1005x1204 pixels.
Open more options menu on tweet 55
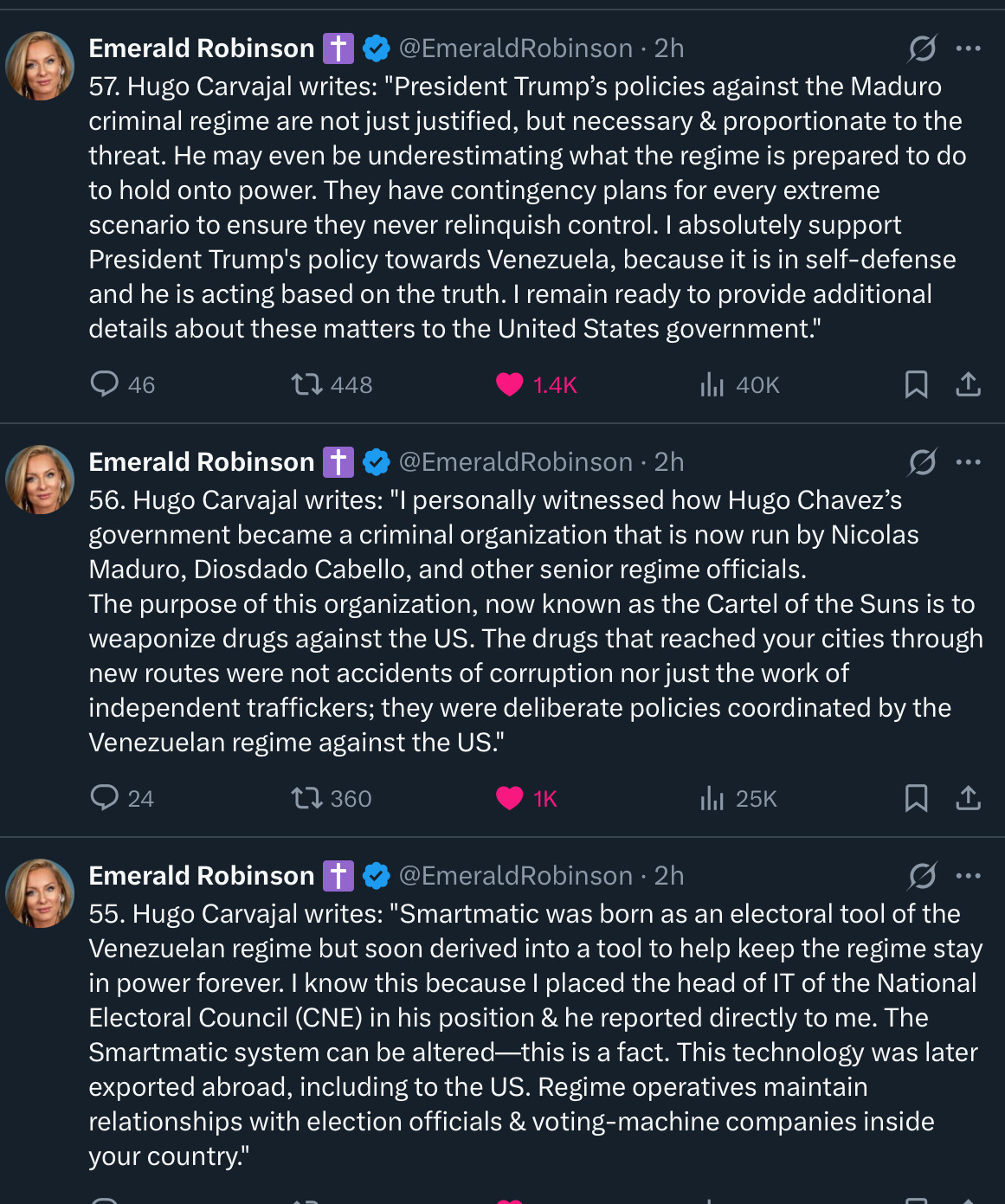[968, 876]
